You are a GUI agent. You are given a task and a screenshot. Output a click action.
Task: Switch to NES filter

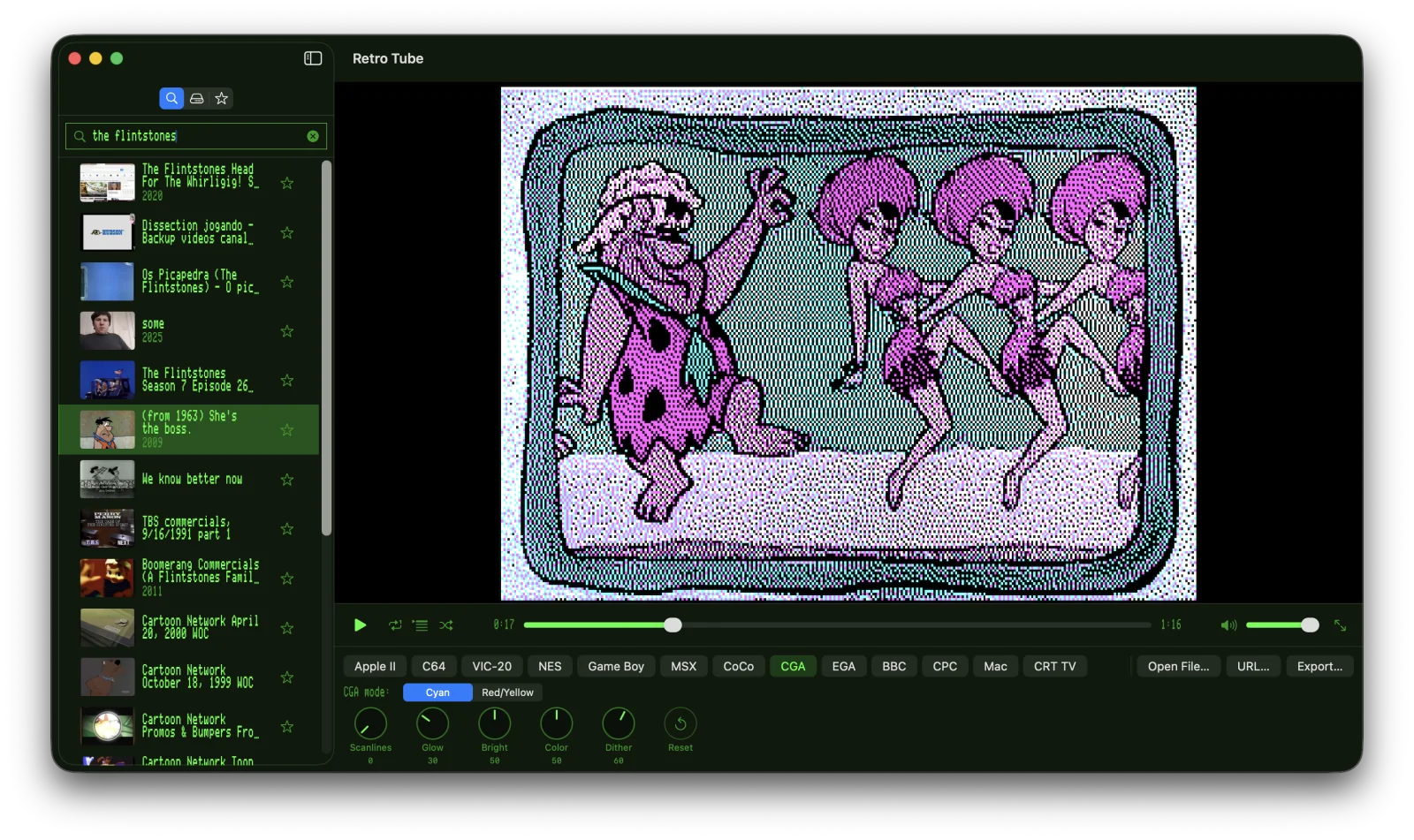(550, 666)
